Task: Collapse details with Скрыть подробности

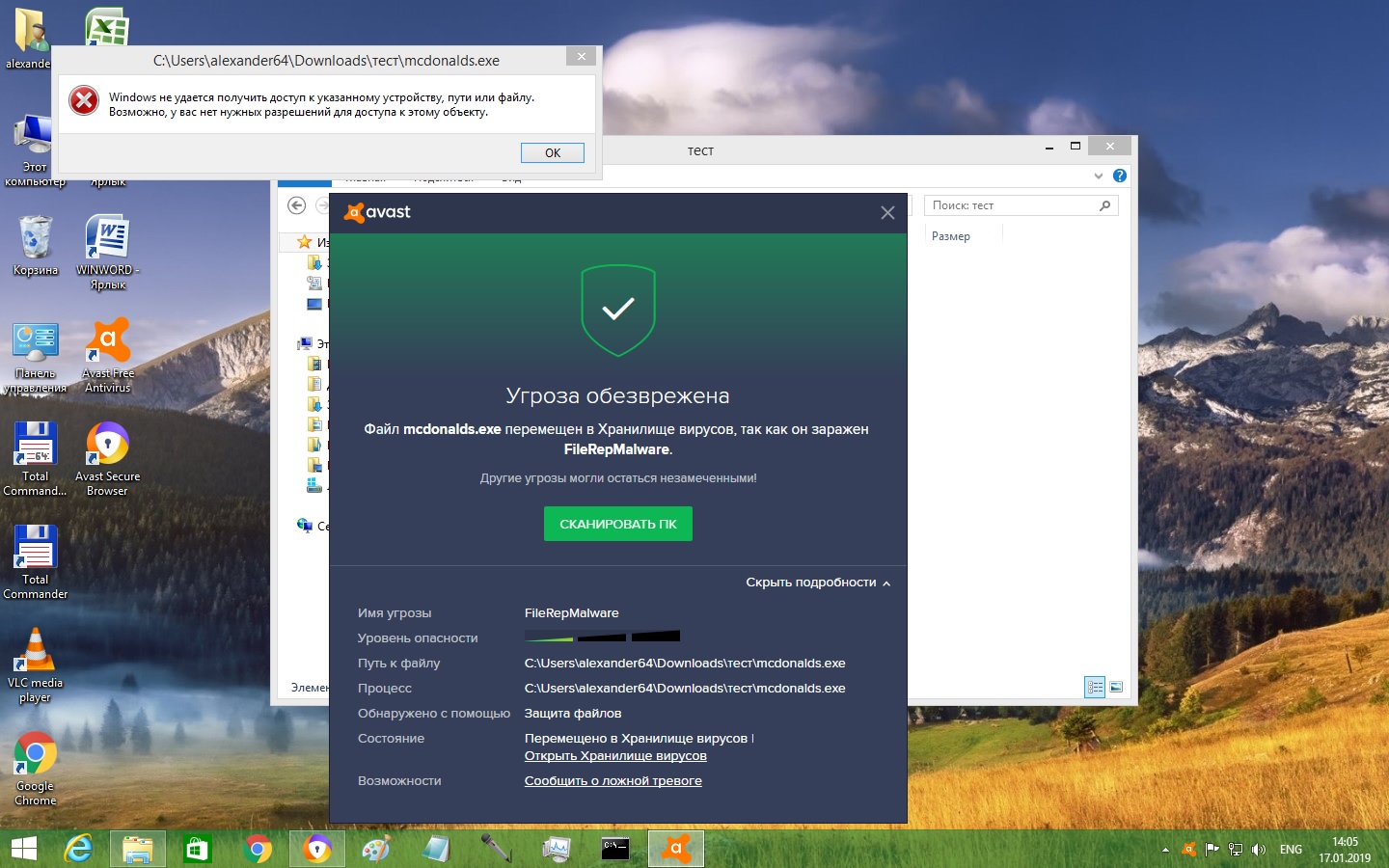Action: coord(818,583)
